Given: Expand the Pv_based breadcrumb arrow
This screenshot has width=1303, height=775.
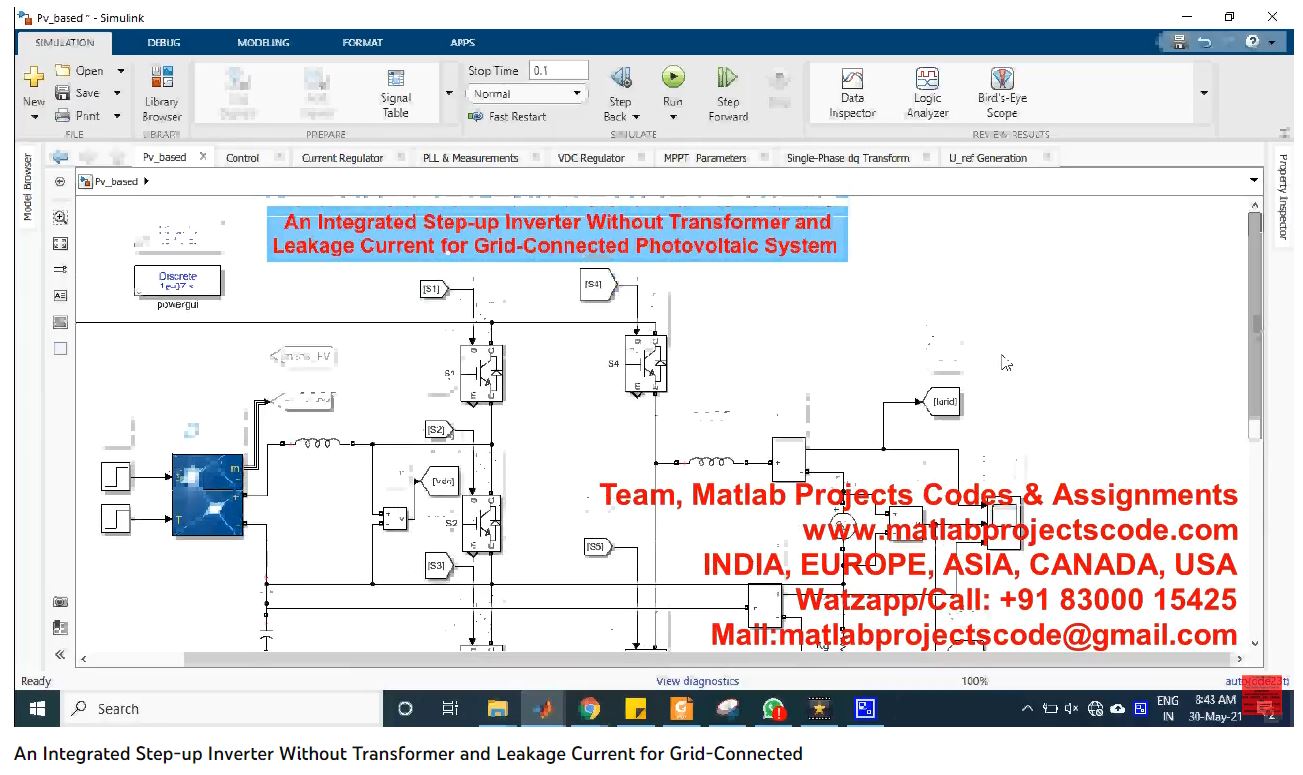Looking at the screenshot, I should [x=147, y=182].
